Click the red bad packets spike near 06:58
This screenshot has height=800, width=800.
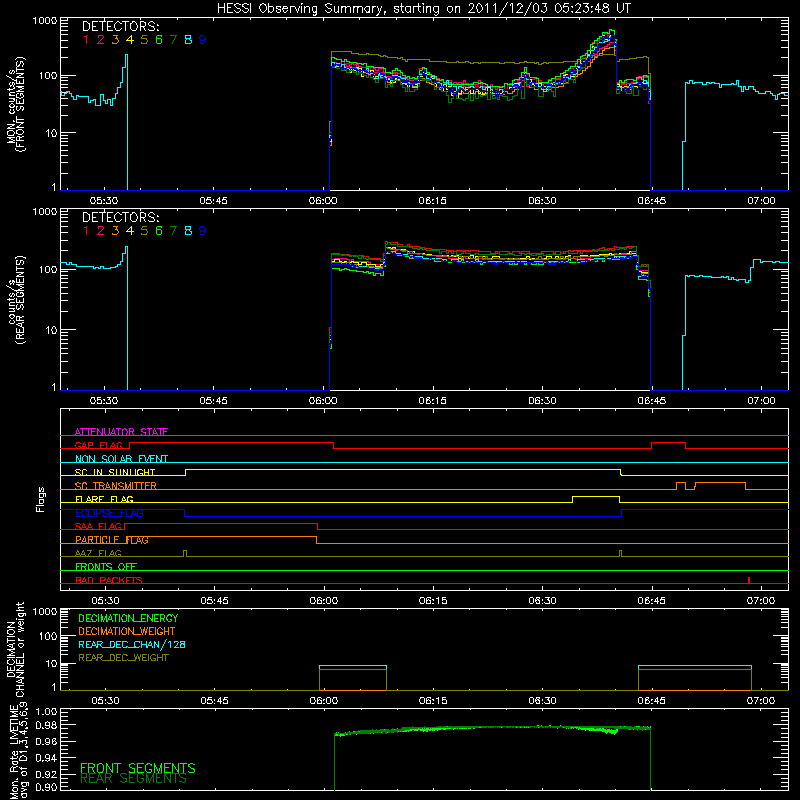coord(748,580)
